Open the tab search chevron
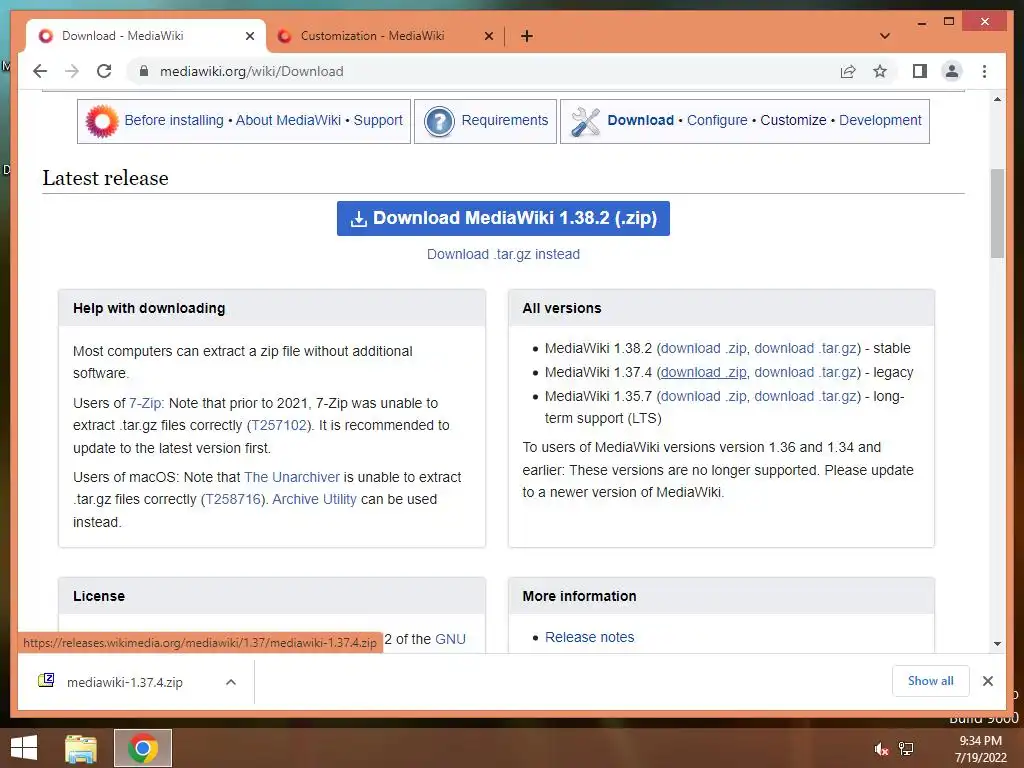 (885, 36)
